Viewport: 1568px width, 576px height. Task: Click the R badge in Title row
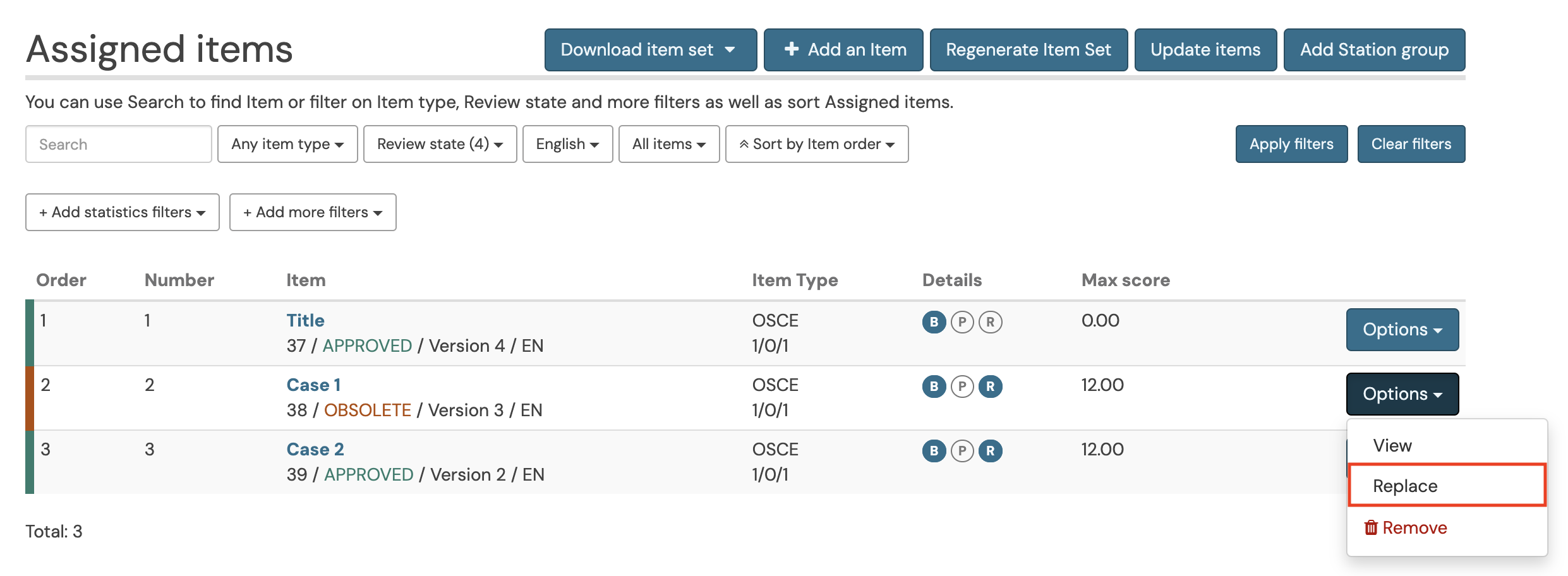[x=991, y=322]
